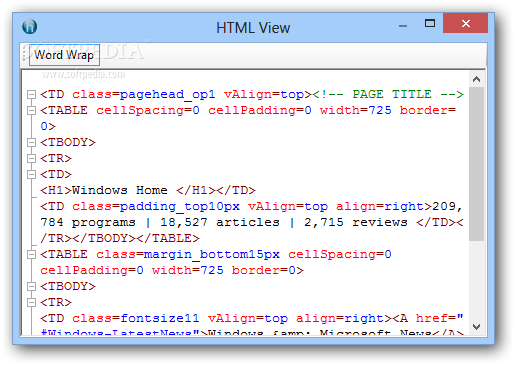Click the '18,527 articles' text
515x365 pixels.
pyautogui.click(x=220, y=222)
